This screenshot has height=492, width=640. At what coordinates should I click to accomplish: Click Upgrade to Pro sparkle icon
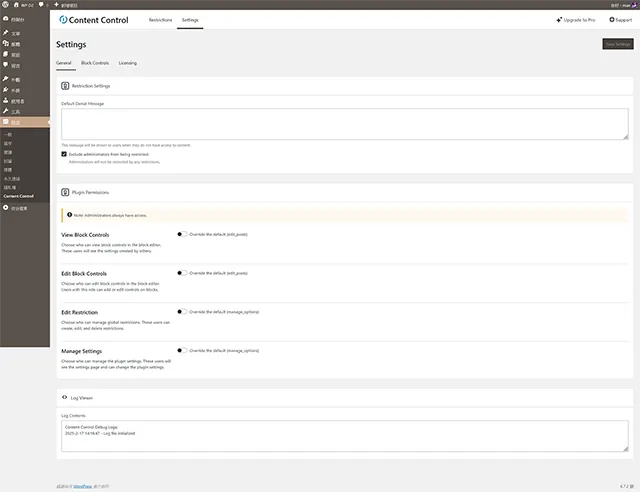pos(559,20)
